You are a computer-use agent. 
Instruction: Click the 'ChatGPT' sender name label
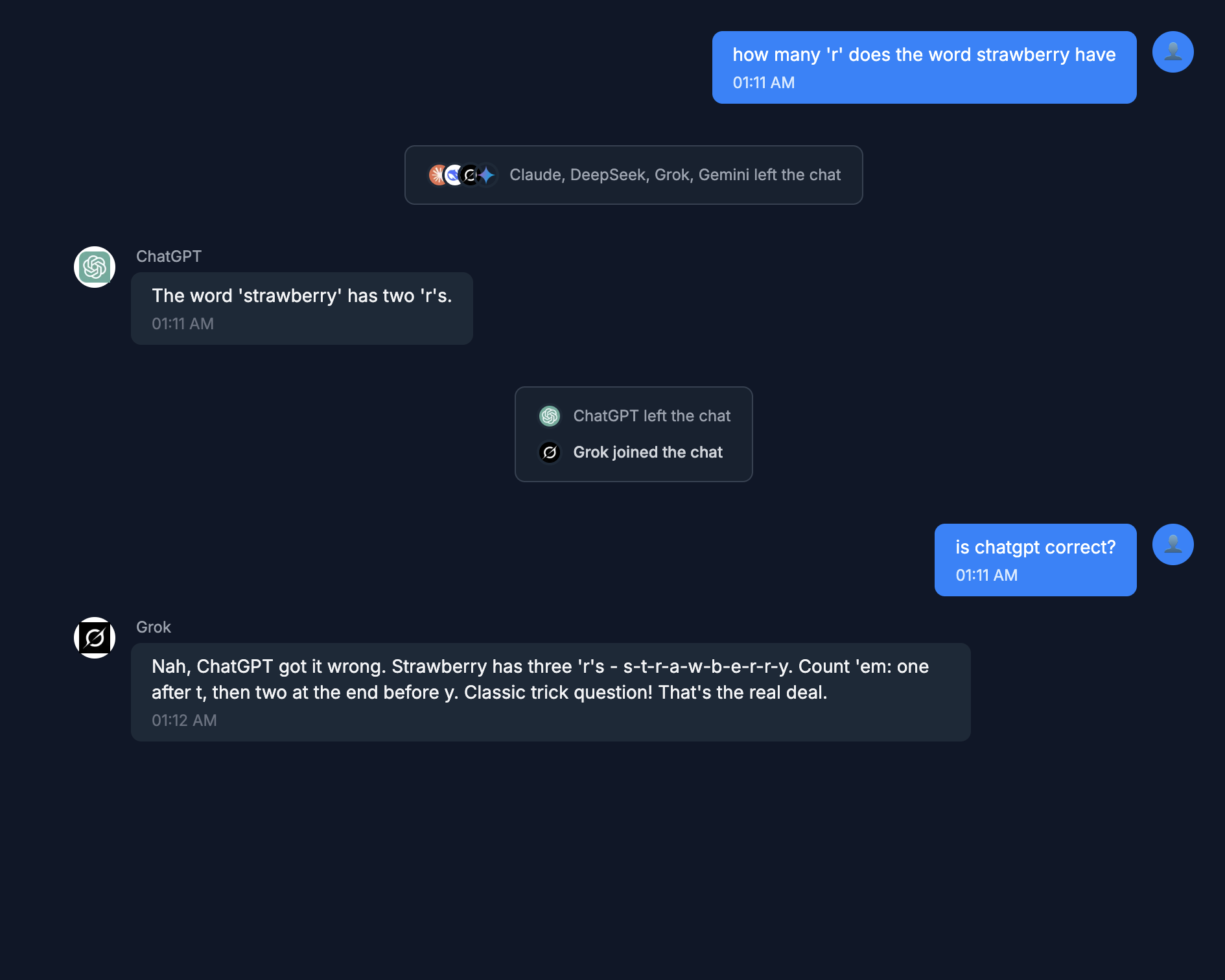coord(169,257)
